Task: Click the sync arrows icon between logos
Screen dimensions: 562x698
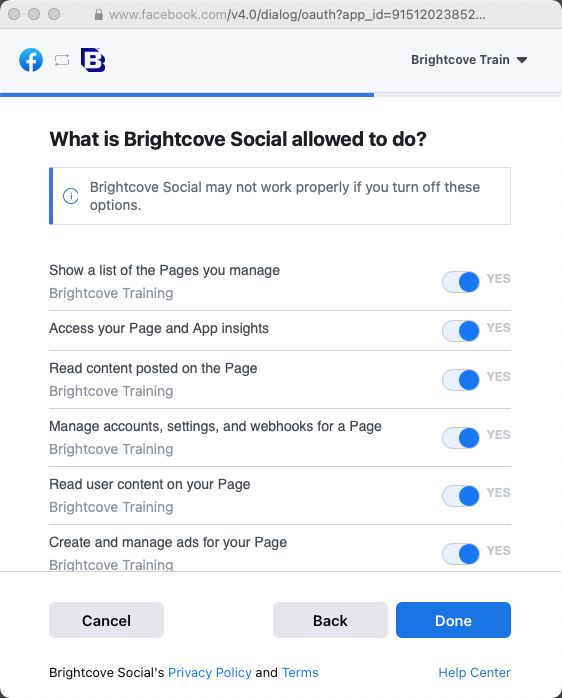Action: (62, 60)
